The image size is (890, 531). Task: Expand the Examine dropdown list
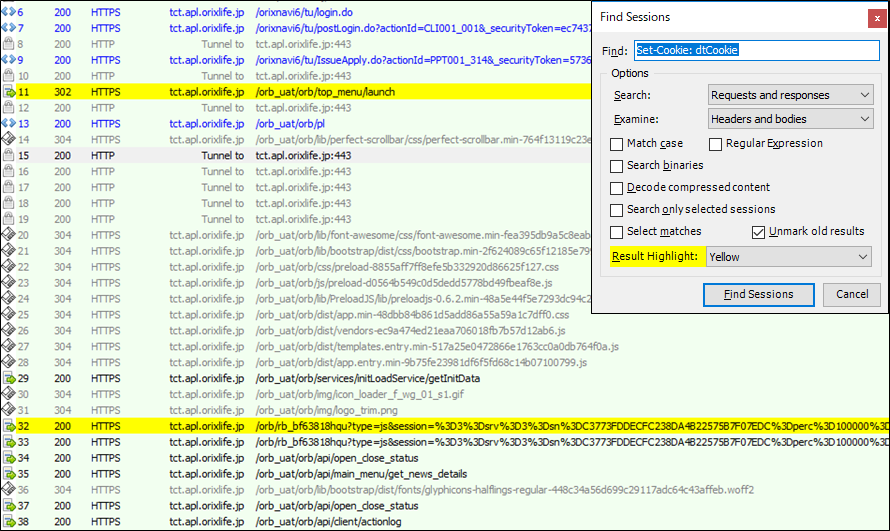789,119
